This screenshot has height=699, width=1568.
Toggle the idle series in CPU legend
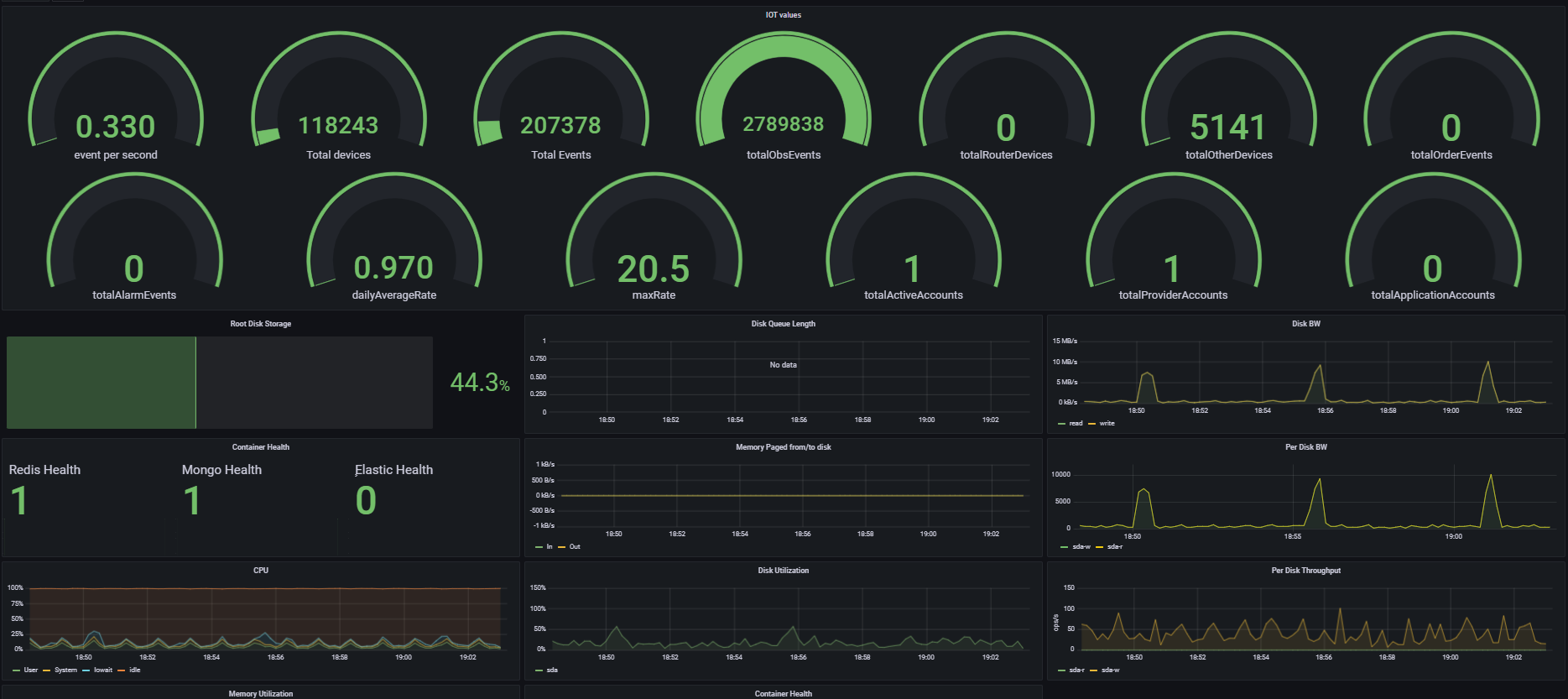134,670
